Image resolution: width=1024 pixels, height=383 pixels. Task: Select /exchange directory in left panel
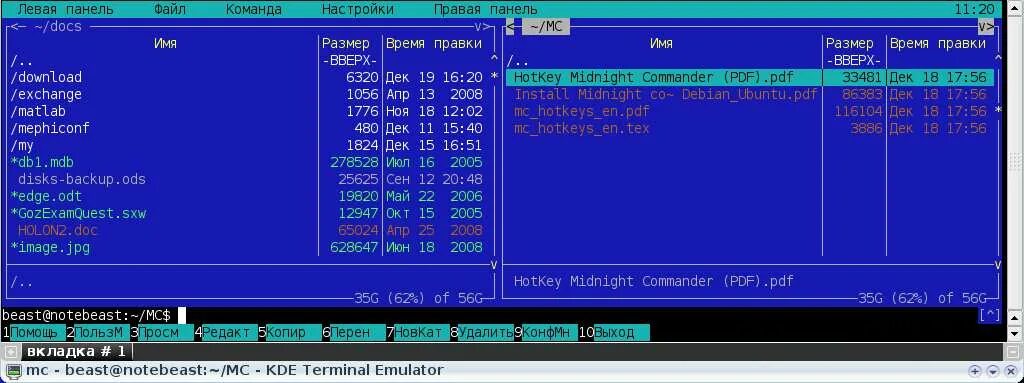247,94
